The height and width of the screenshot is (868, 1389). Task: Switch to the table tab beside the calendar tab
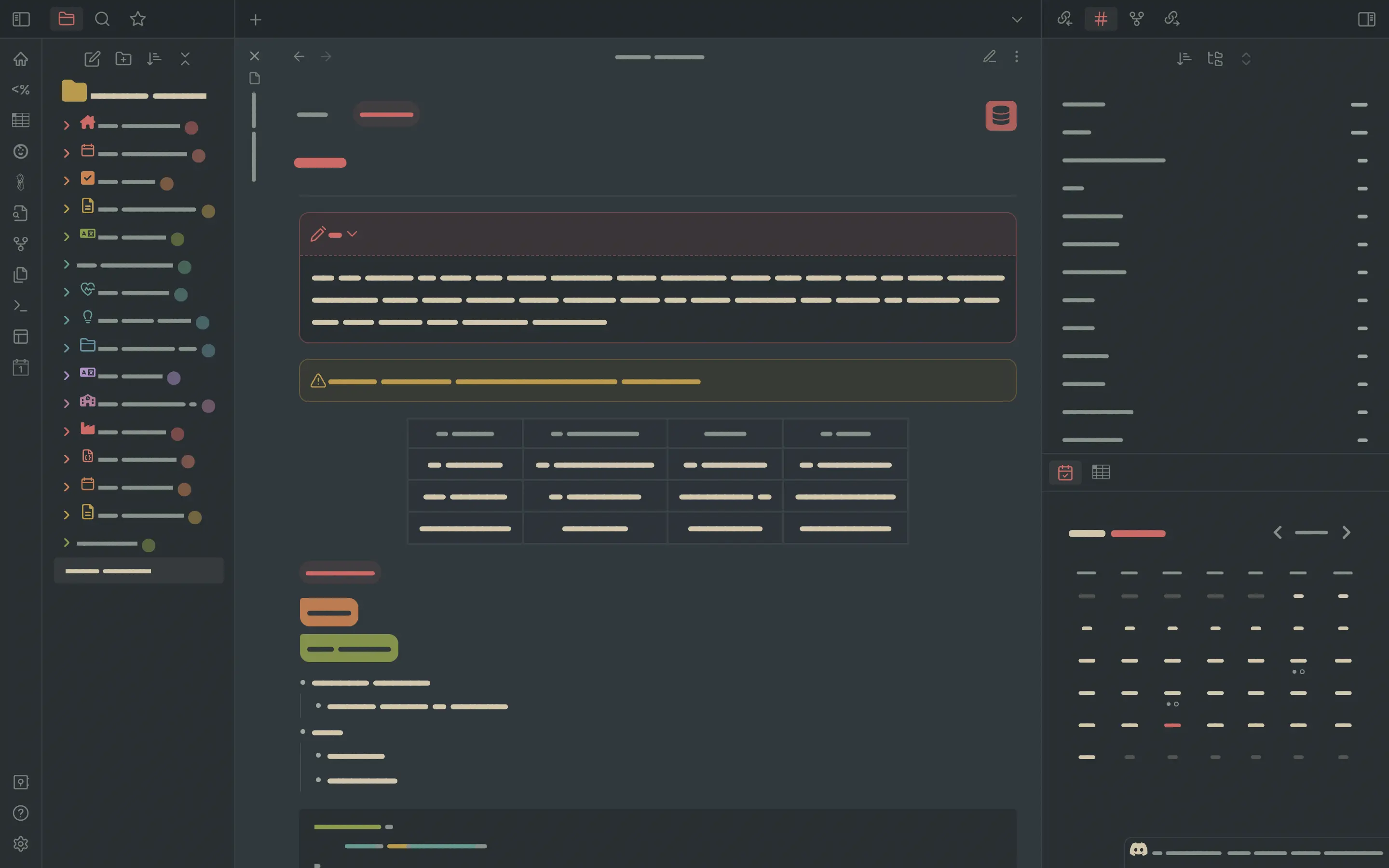click(x=1100, y=472)
